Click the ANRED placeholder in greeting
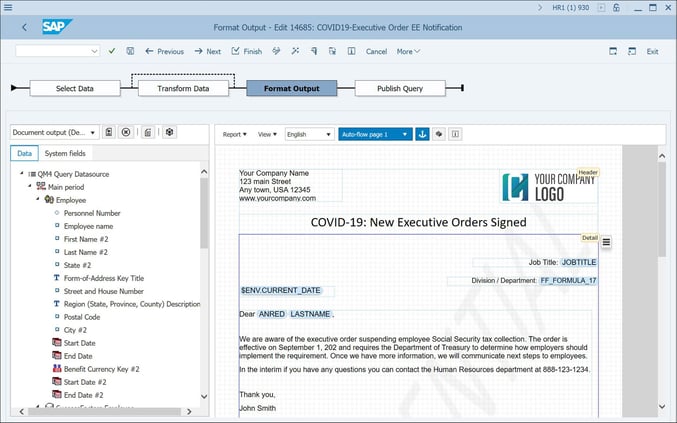Screen dimensions: 677x423 [x=272, y=314]
